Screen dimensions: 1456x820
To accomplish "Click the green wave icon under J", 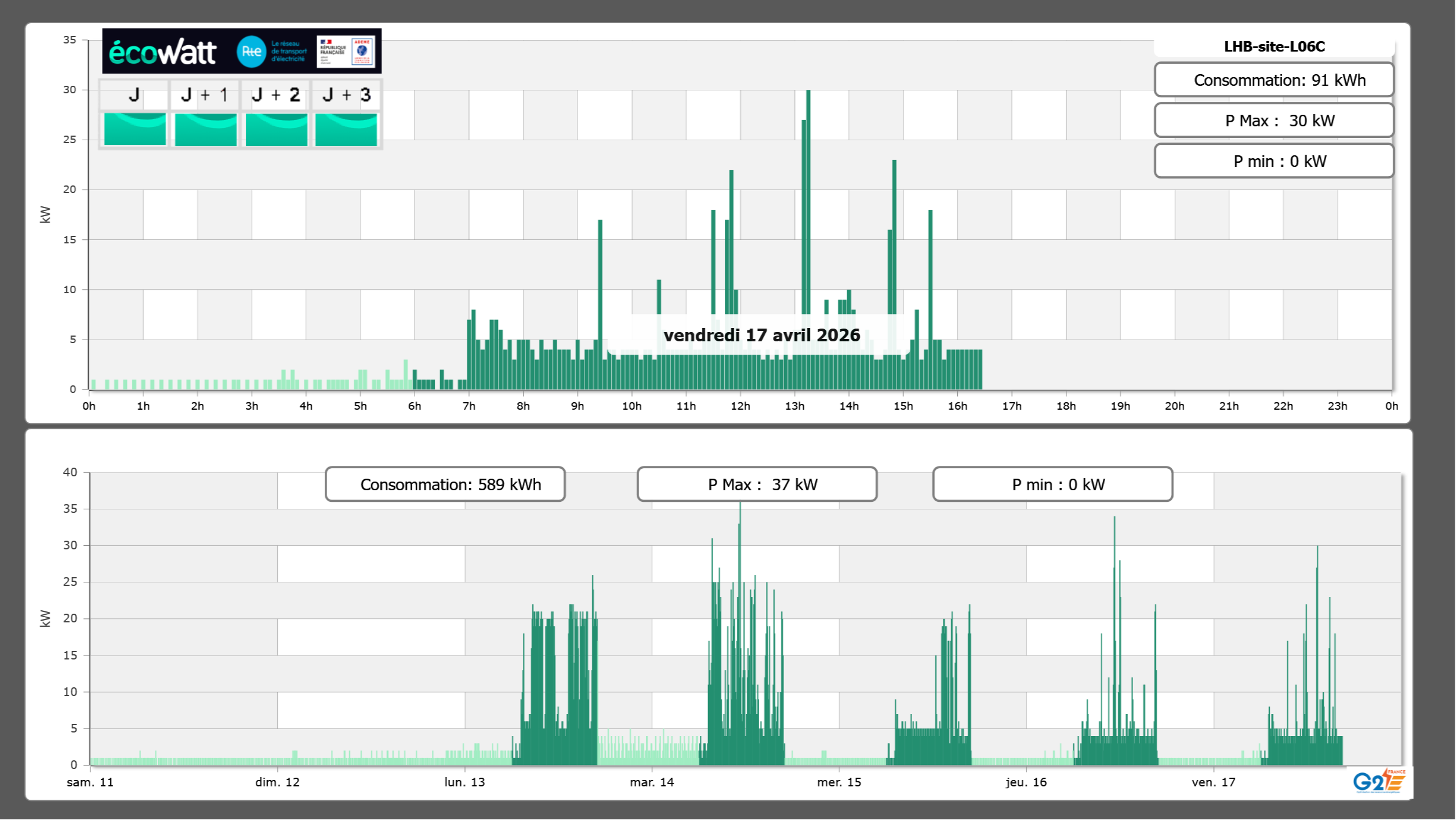I will click(x=135, y=129).
